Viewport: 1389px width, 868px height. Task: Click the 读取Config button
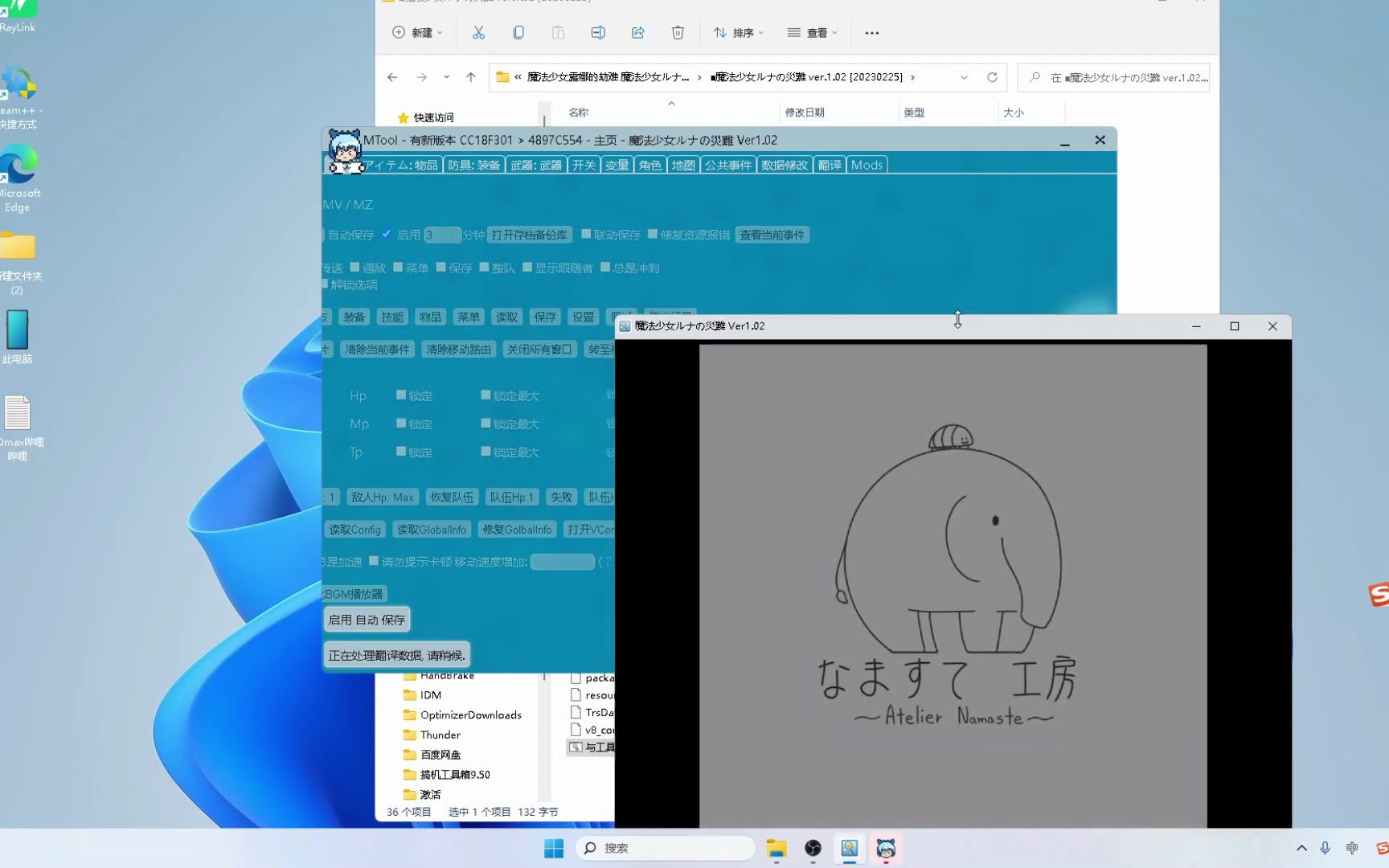coord(354,529)
